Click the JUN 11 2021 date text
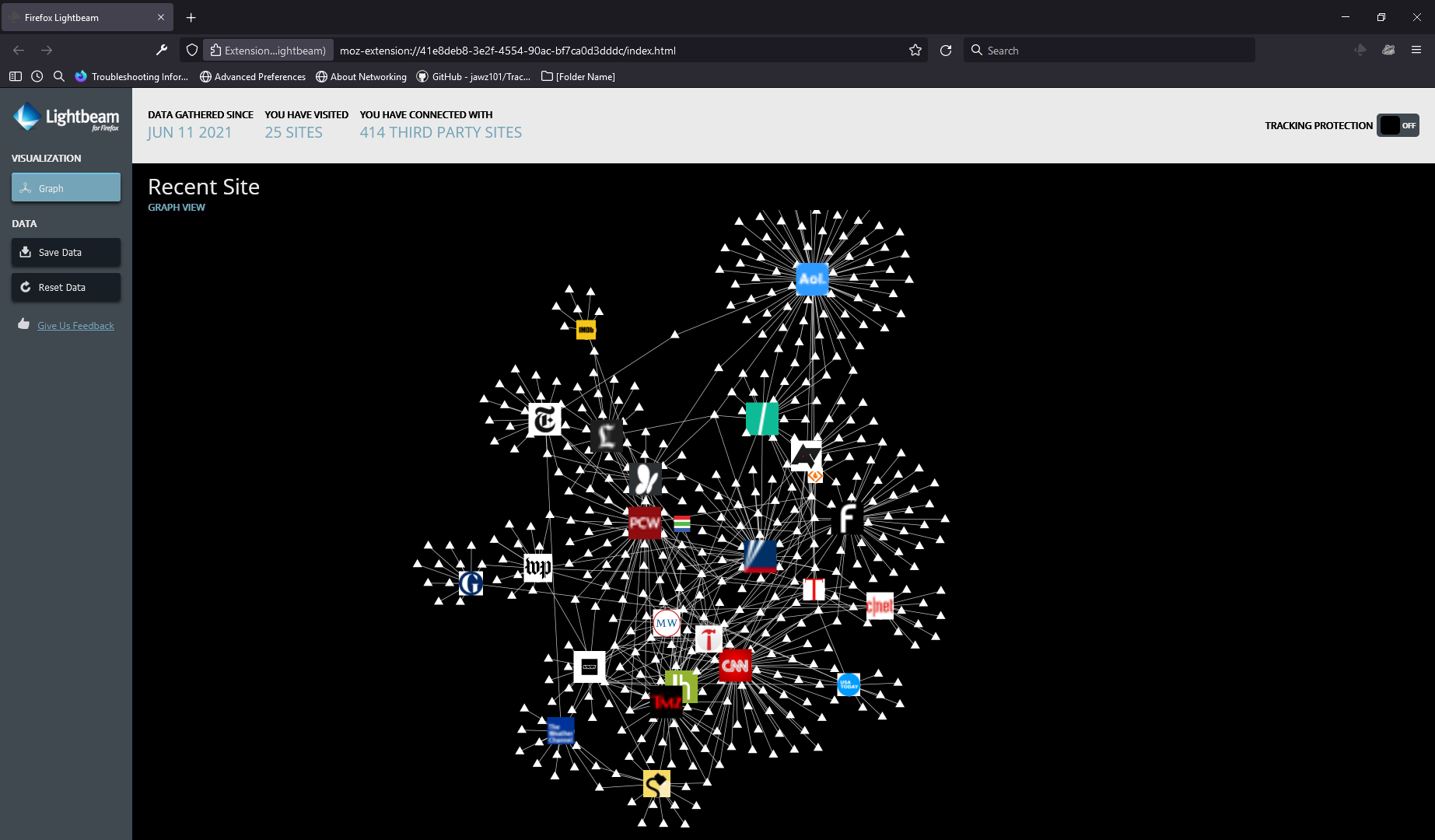This screenshot has width=1435, height=840. pyautogui.click(x=190, y=132)
